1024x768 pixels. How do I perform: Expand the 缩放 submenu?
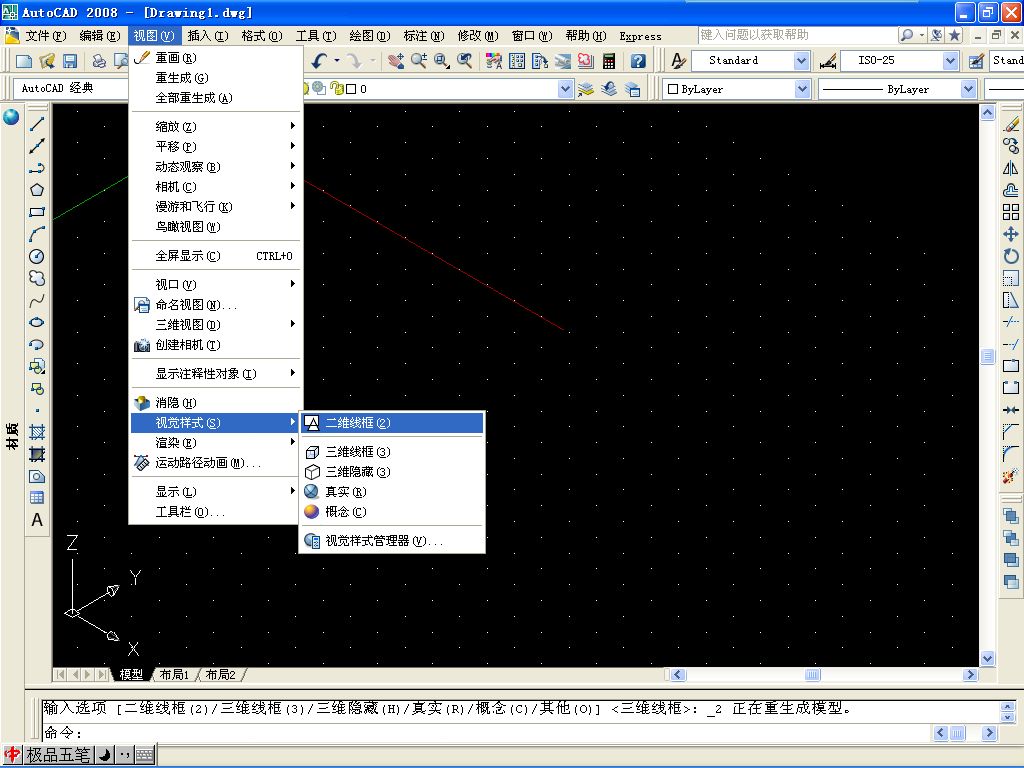pos(216,126)
